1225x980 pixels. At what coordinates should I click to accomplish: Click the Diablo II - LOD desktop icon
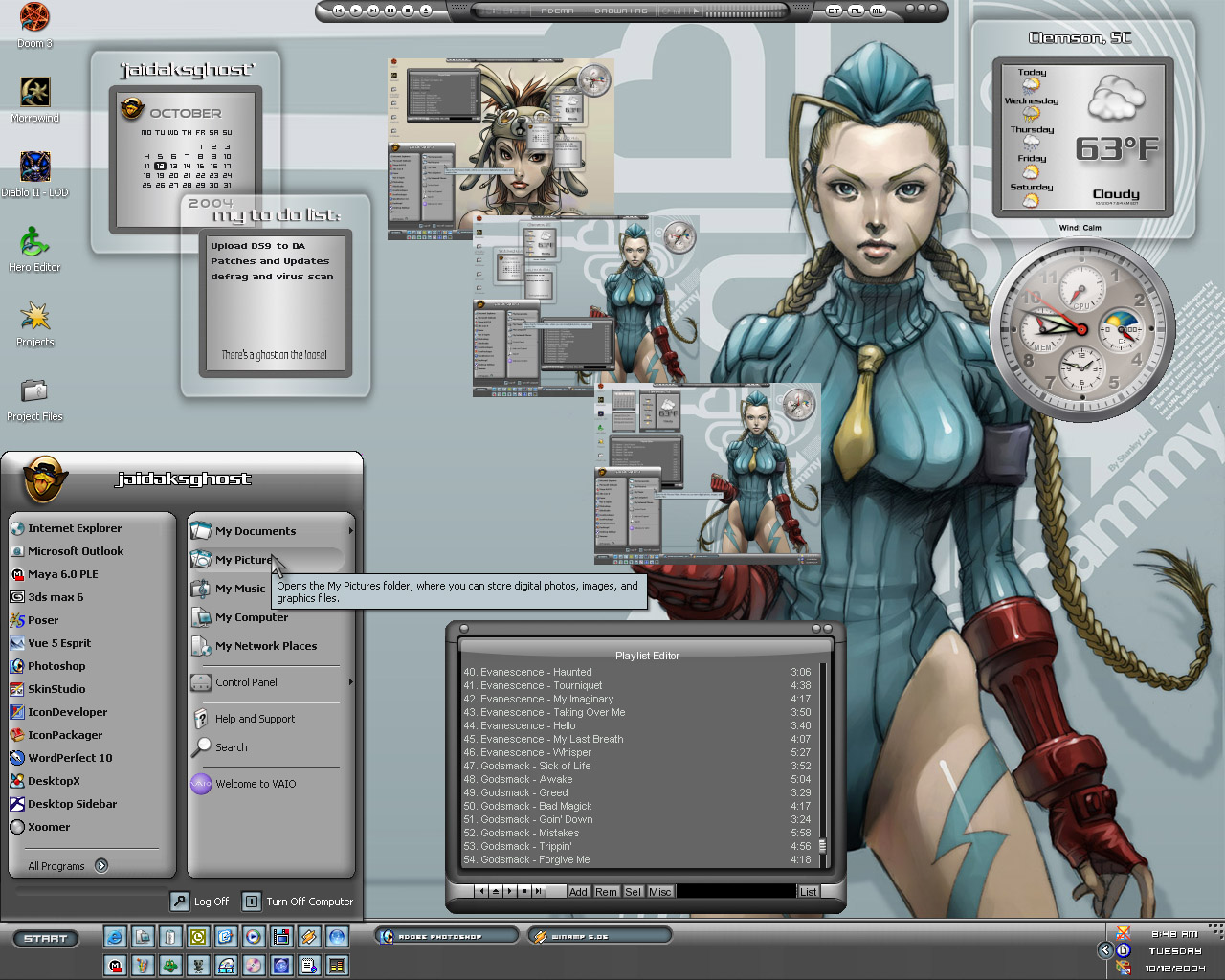(x=34, y=166)
